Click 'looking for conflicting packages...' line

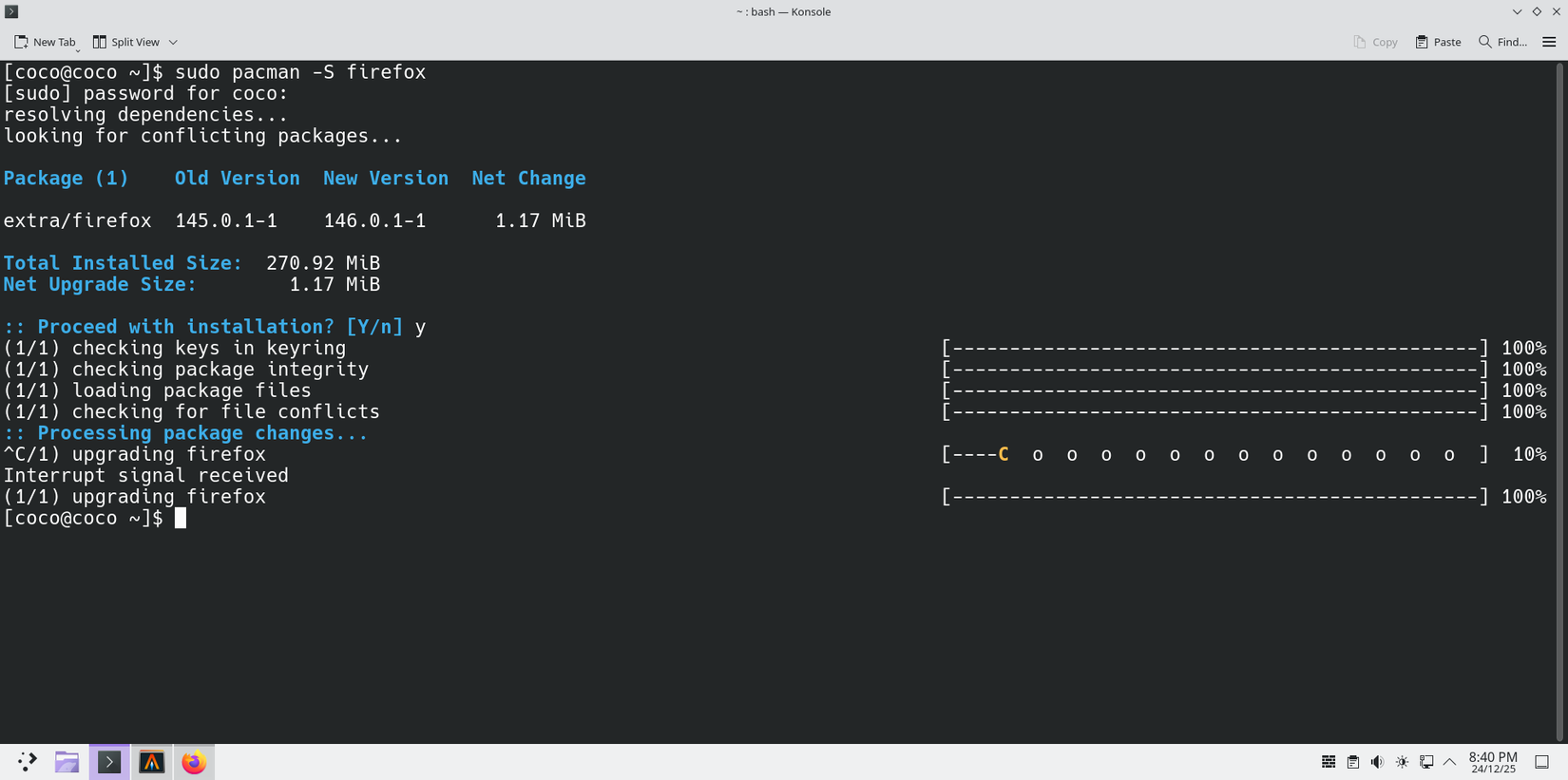(x=203, y=136)
